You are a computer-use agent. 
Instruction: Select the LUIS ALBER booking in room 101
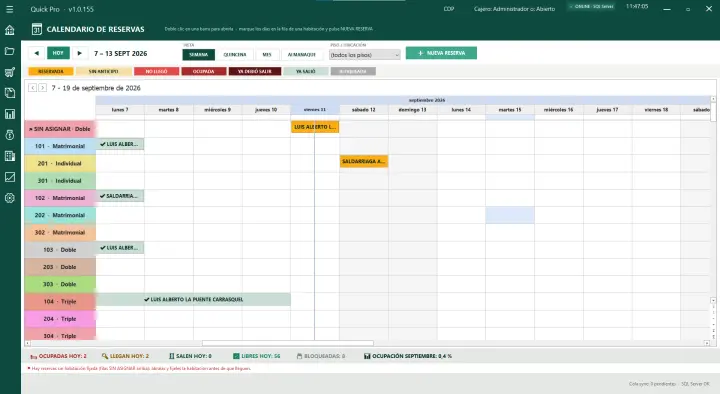[120, 144]
